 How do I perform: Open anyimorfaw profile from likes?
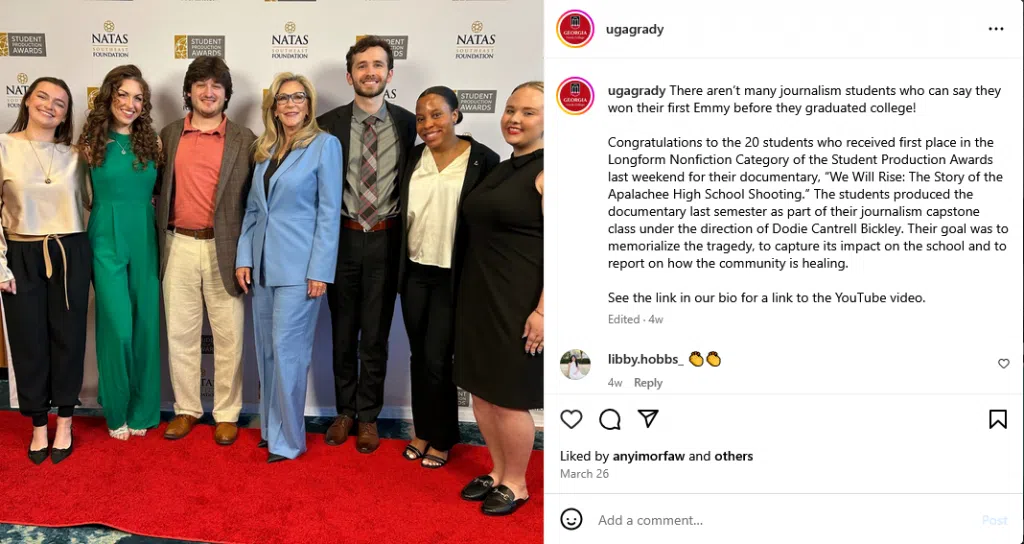(x=648, y=456)
